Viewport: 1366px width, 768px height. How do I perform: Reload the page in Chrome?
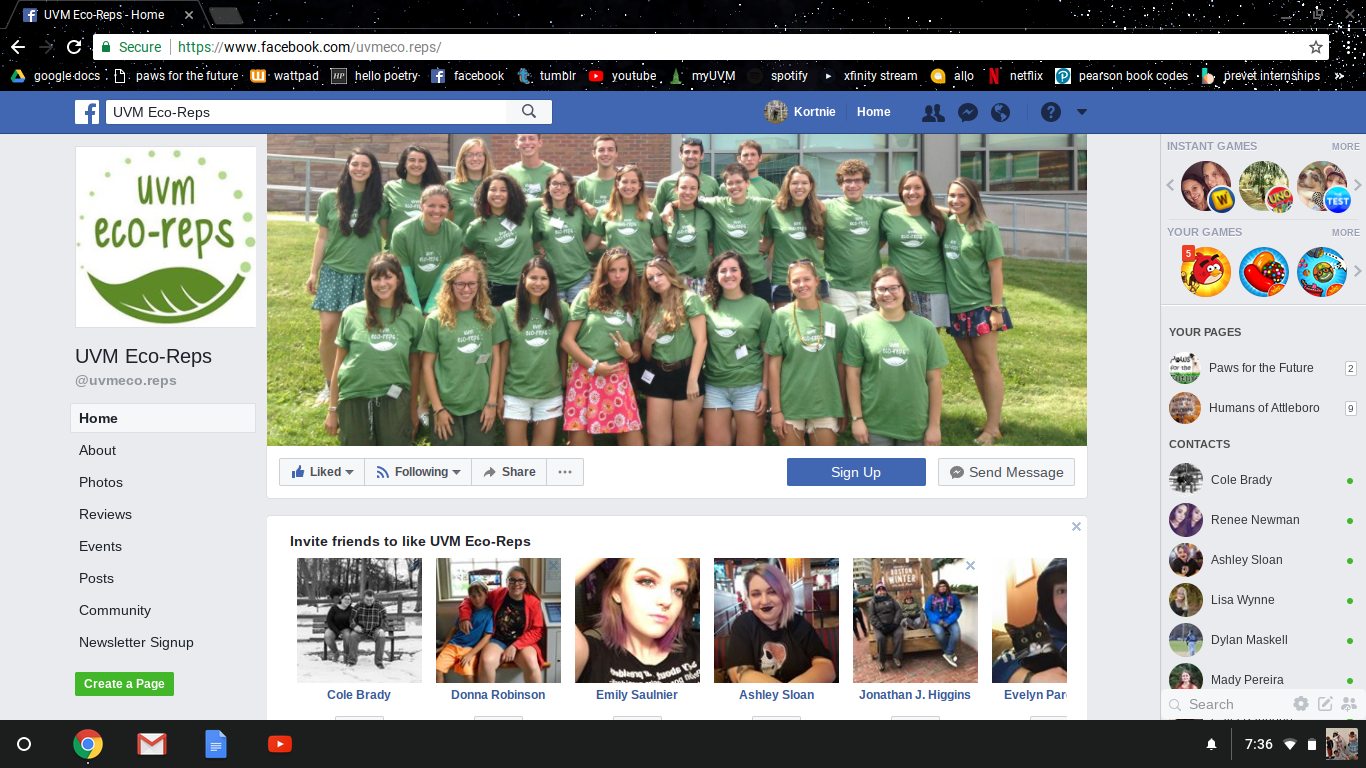pos(74,47)
